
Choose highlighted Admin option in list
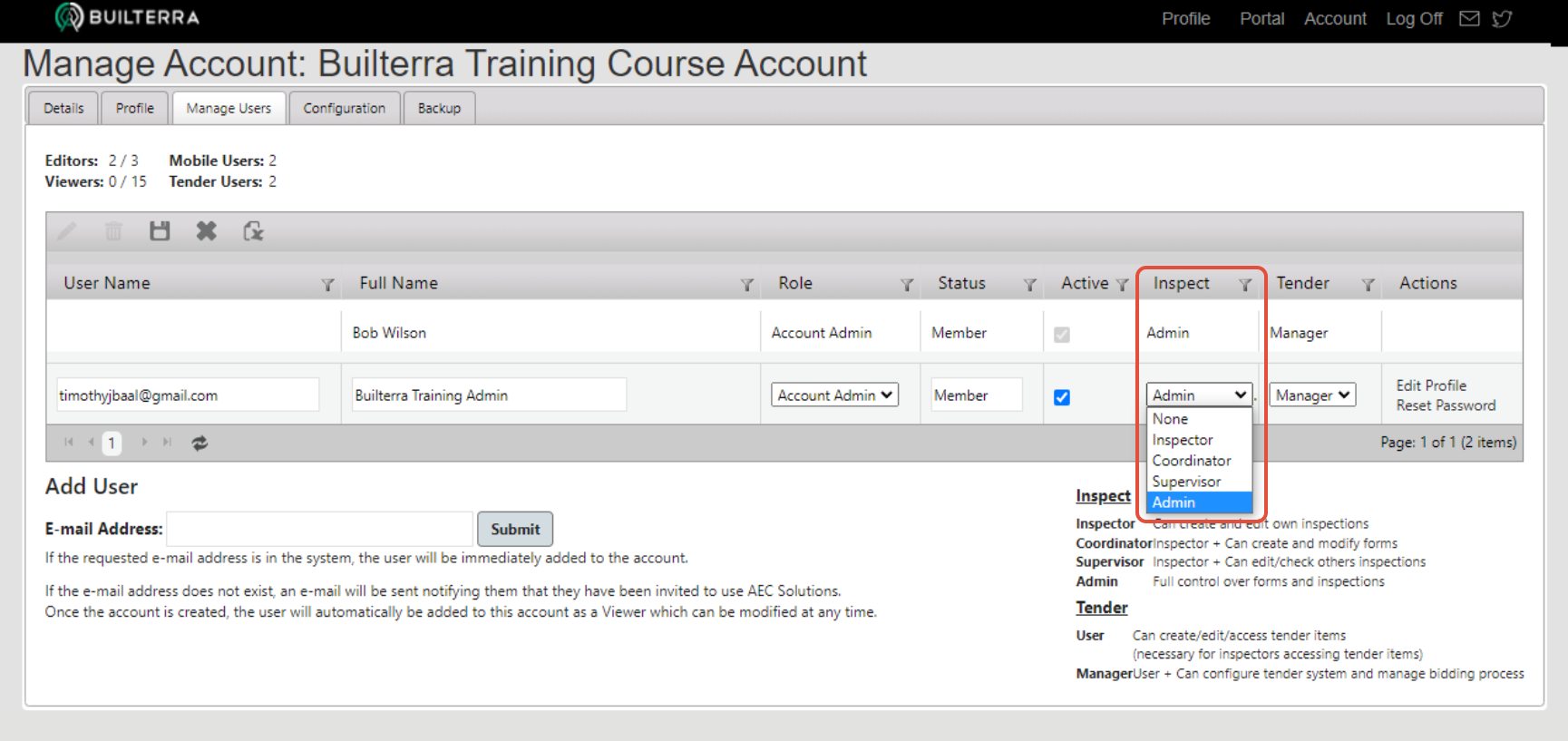(1199, 502)
